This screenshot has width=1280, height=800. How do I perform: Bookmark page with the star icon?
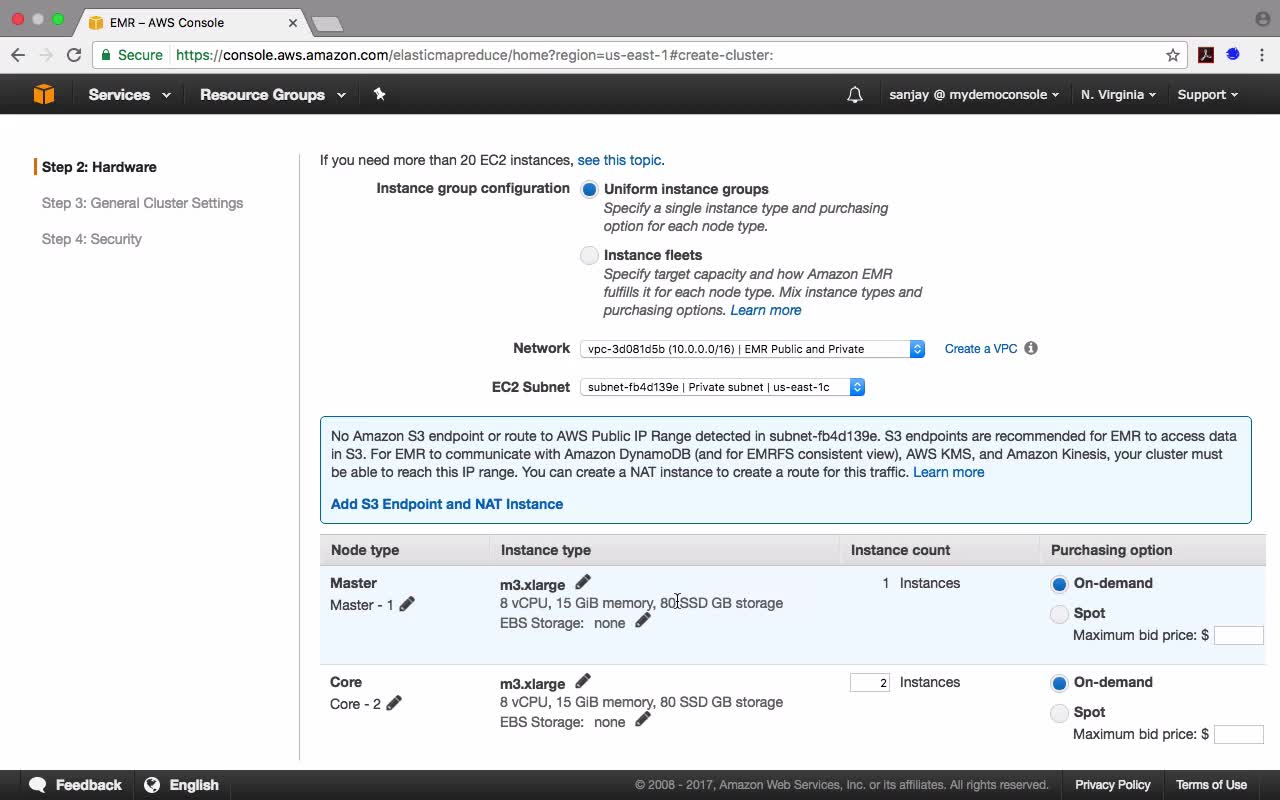point(1173,55)
